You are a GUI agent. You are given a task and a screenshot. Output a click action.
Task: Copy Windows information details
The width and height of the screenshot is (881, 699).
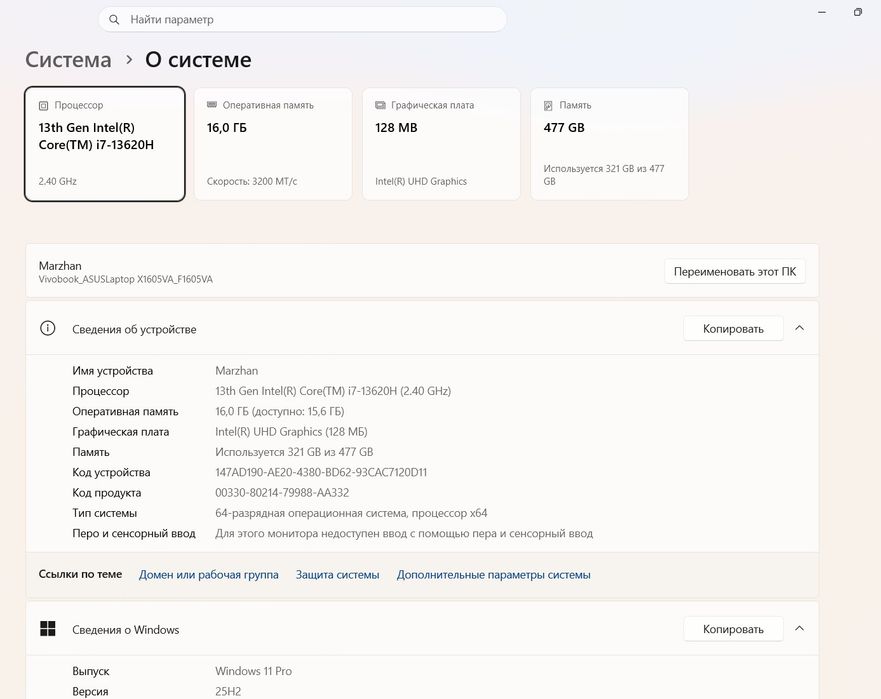733,629
